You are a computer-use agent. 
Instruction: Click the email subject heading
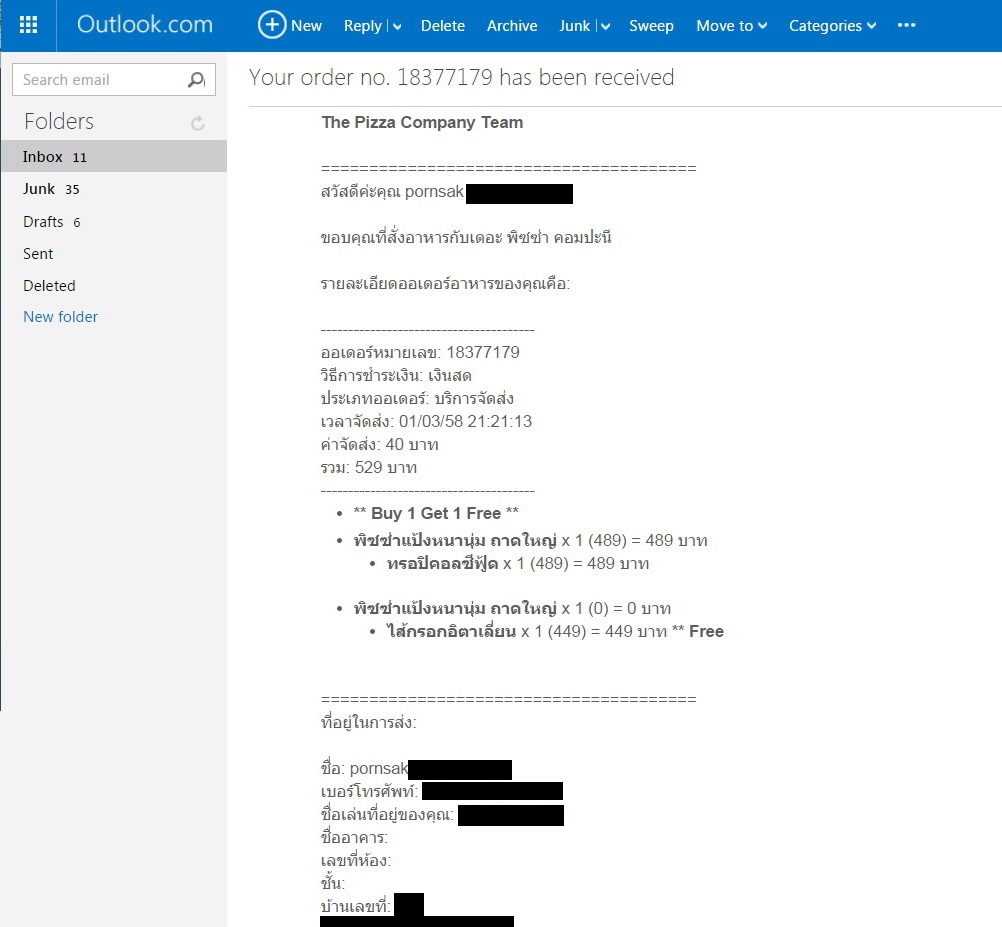pos(461,77)
